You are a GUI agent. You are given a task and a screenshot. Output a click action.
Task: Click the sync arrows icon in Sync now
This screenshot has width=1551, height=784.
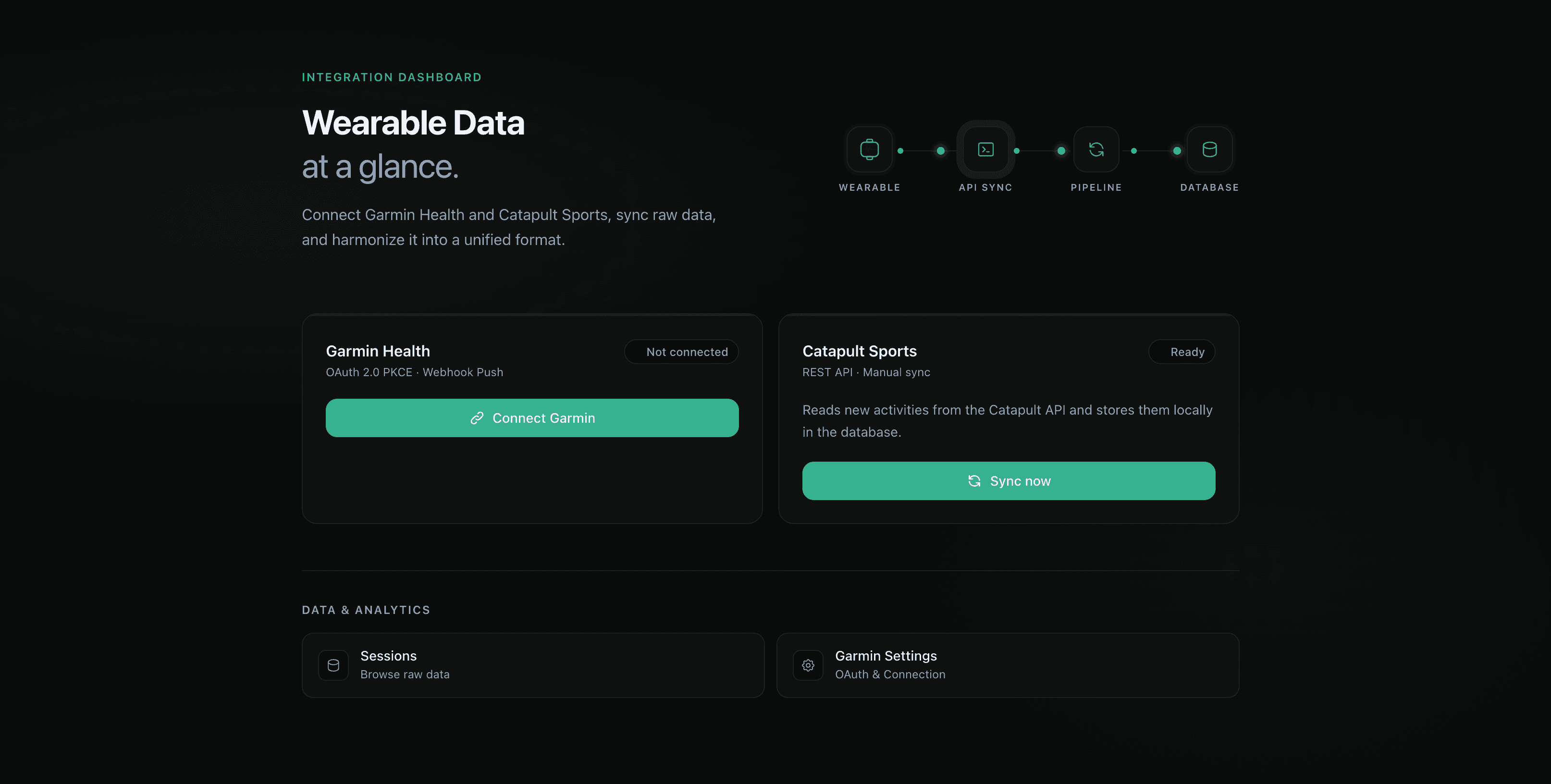[975, 480]
